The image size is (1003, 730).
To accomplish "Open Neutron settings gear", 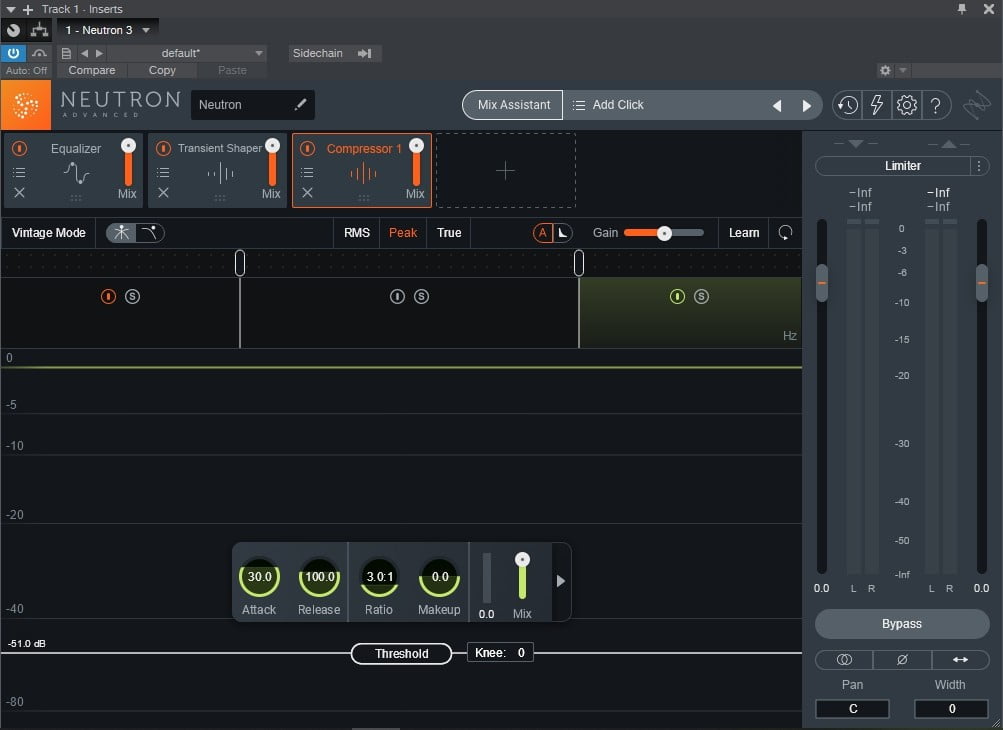I will tap(907, 105).
